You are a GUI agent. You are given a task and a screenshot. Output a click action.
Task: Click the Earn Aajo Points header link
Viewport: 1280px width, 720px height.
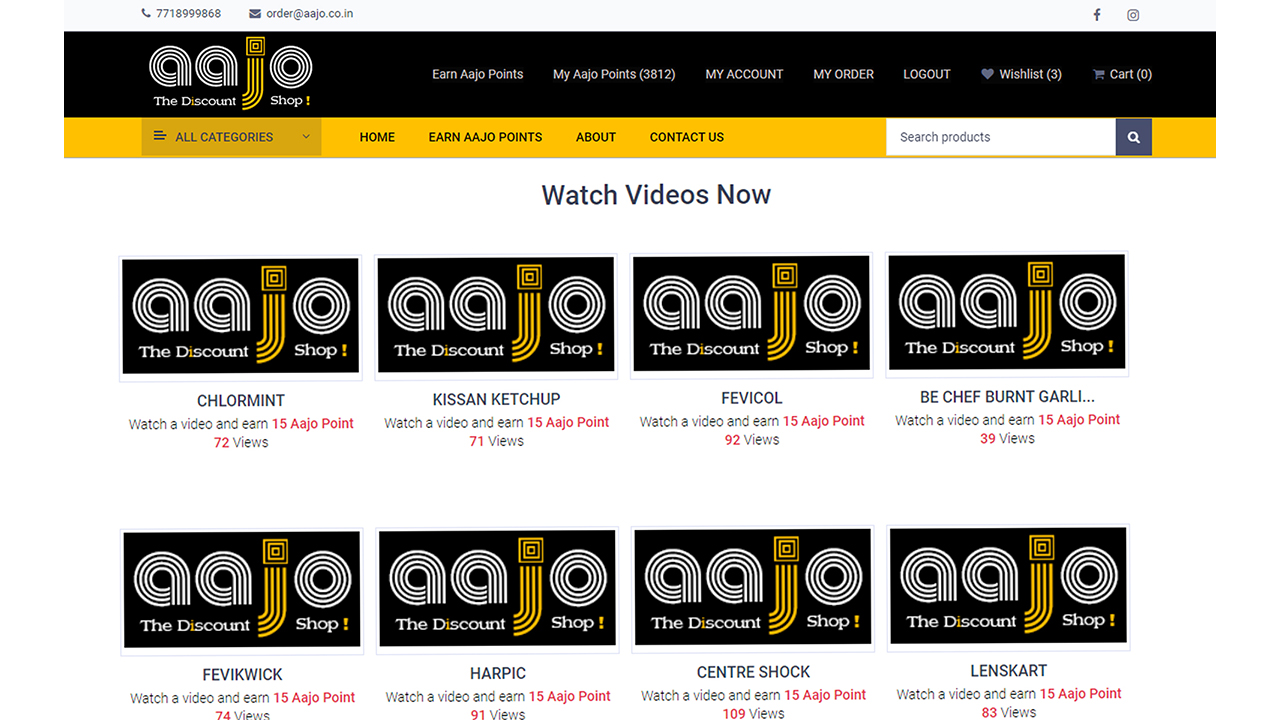[x=478, y=74]
